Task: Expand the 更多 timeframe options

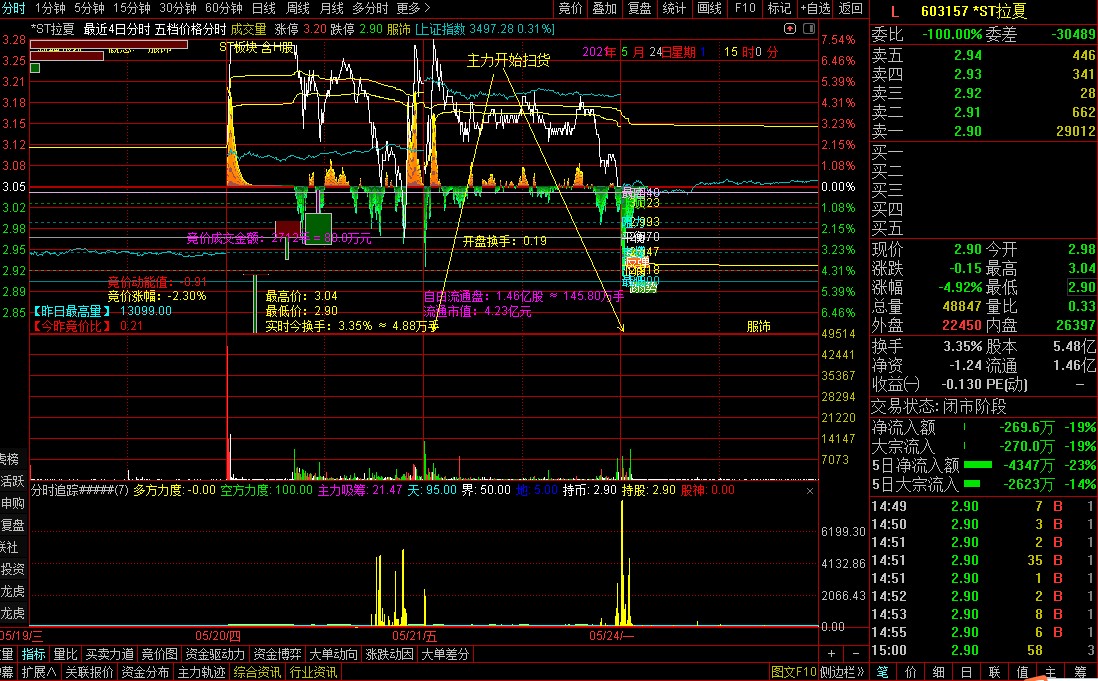Action: [413, 8]
